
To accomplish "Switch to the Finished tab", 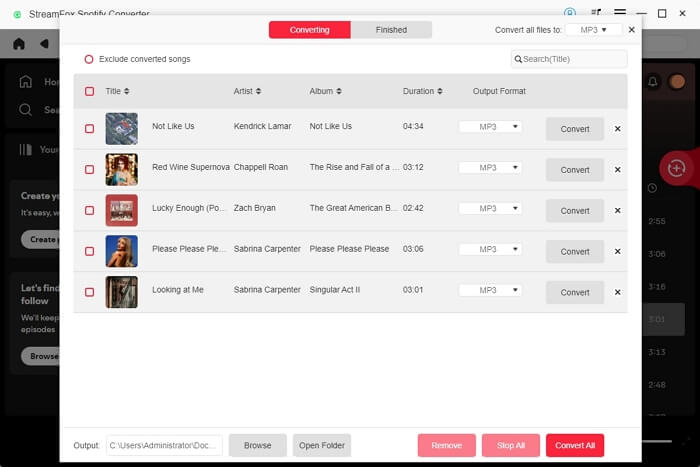I will click(x=391, y=30).
